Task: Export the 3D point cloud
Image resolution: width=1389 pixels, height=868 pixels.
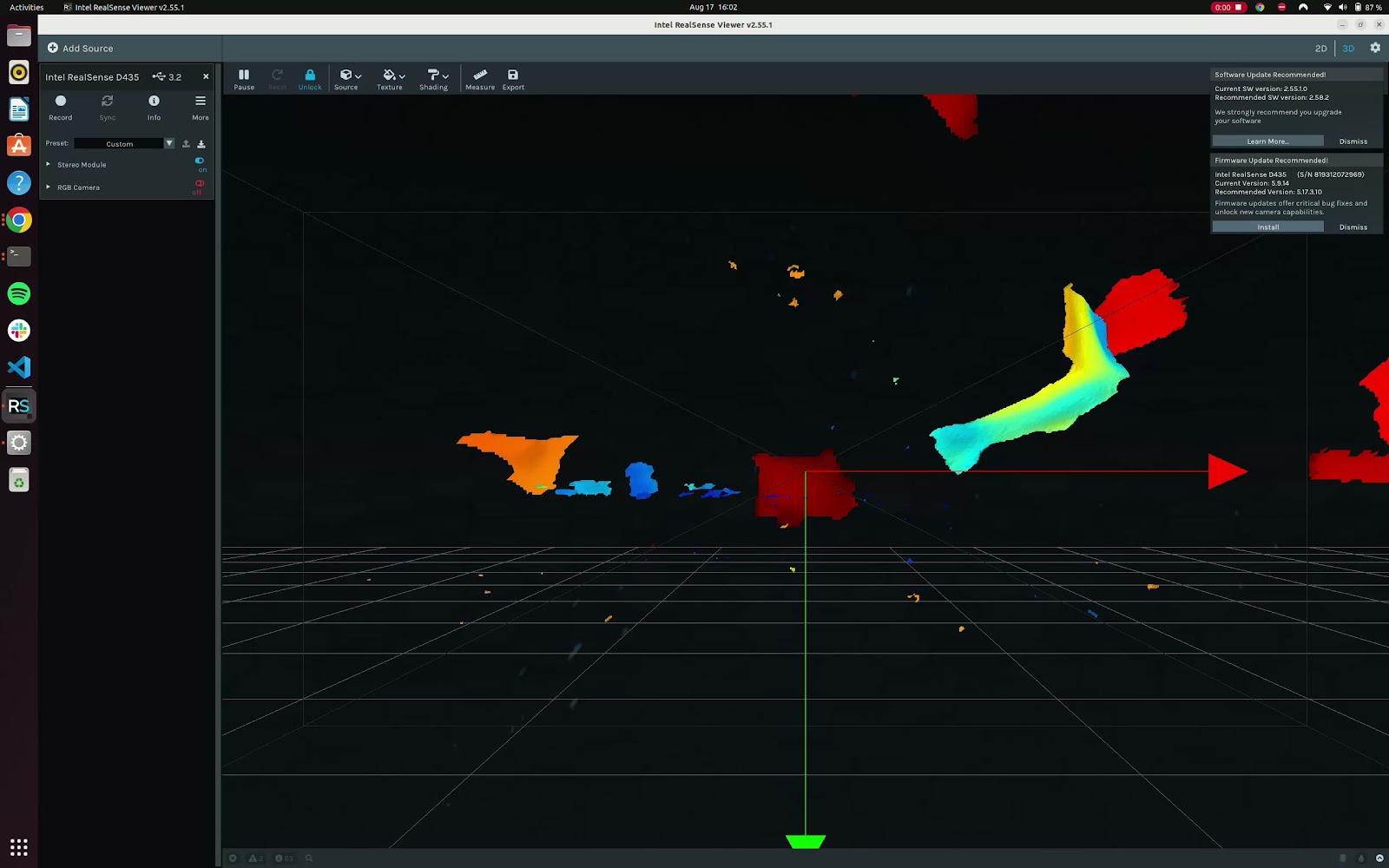Action: tap(513, 79)
